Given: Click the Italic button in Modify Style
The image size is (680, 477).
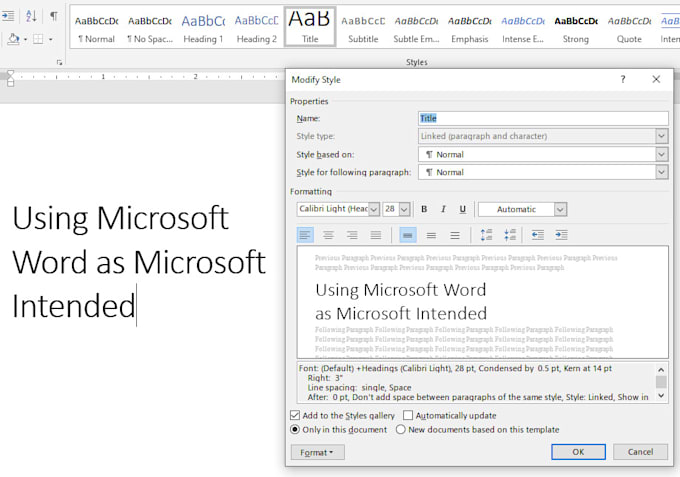Looking at the screenshot, I should [443, 209].
